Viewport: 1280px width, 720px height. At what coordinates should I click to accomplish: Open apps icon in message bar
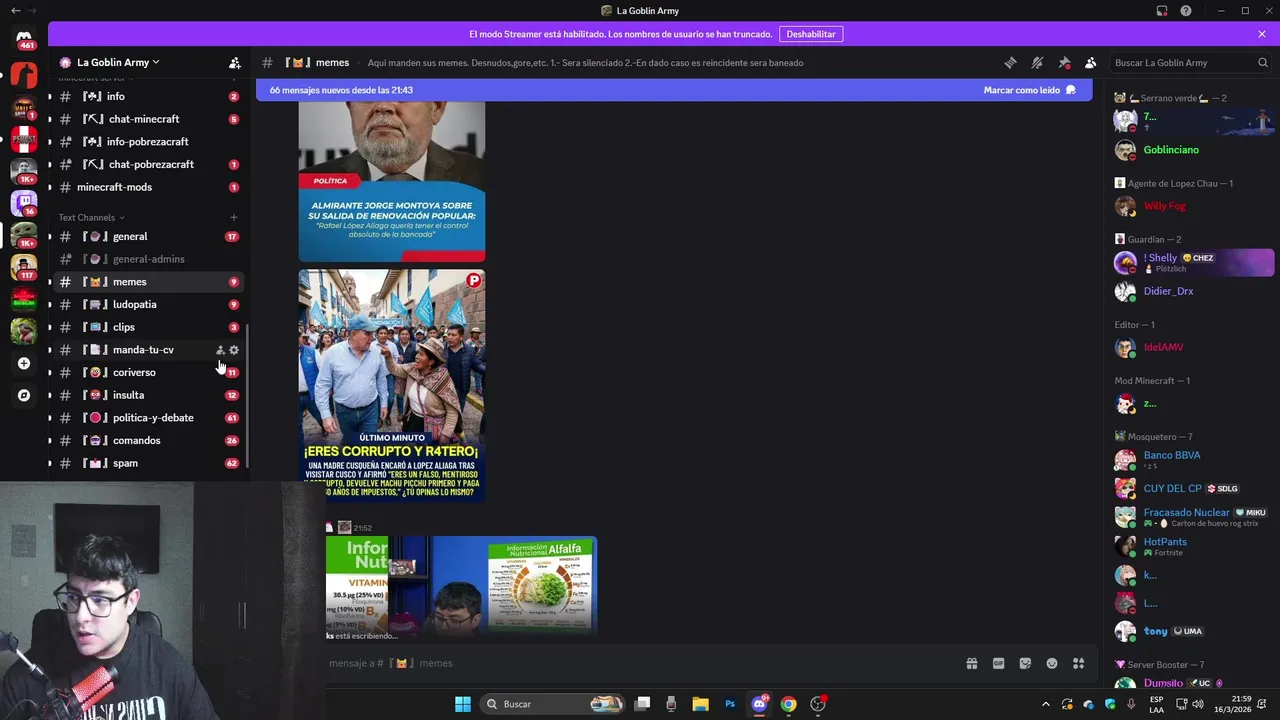click(1078, 663)
